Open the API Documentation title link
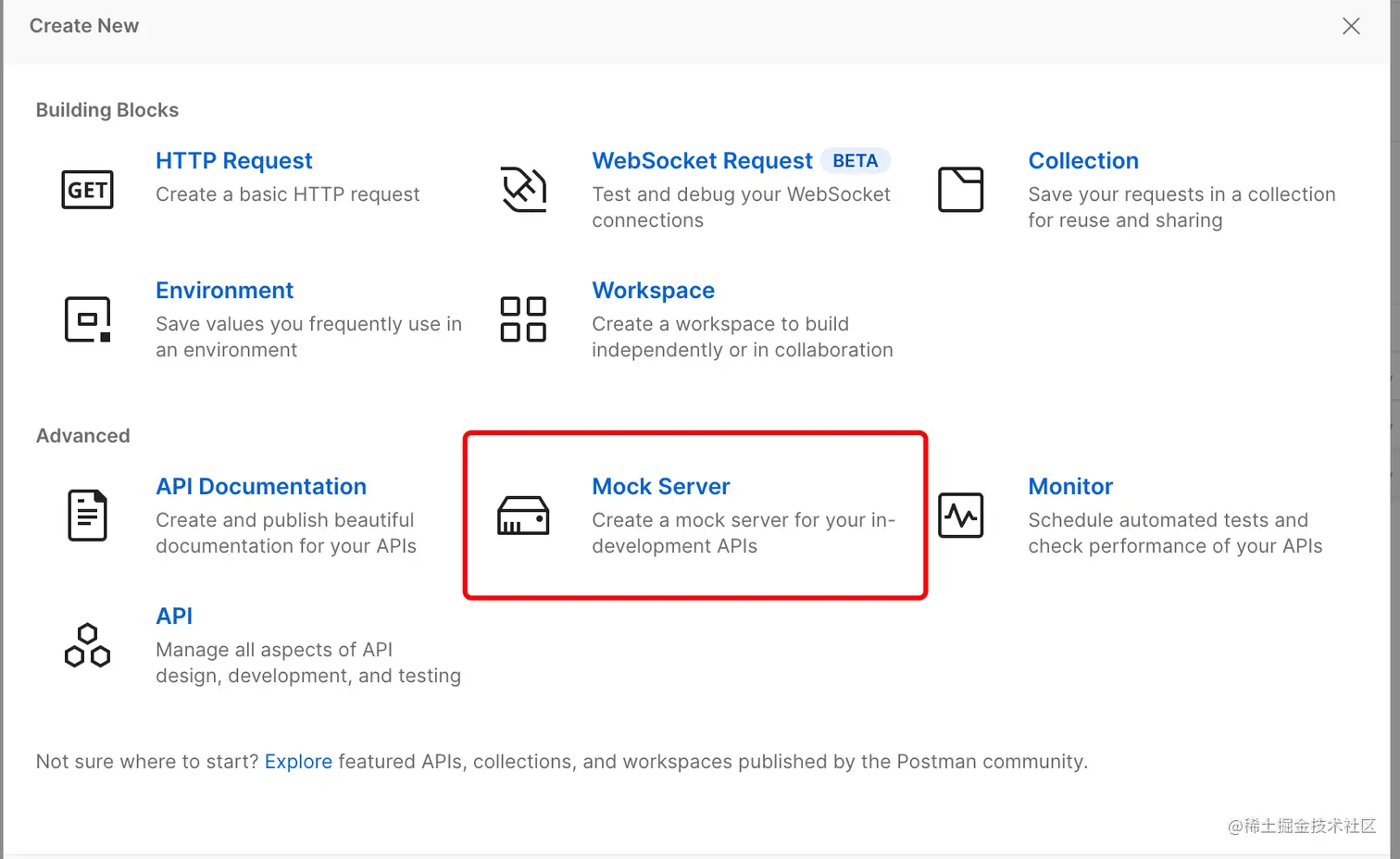The image size is (1400, 859). (261, 487)
